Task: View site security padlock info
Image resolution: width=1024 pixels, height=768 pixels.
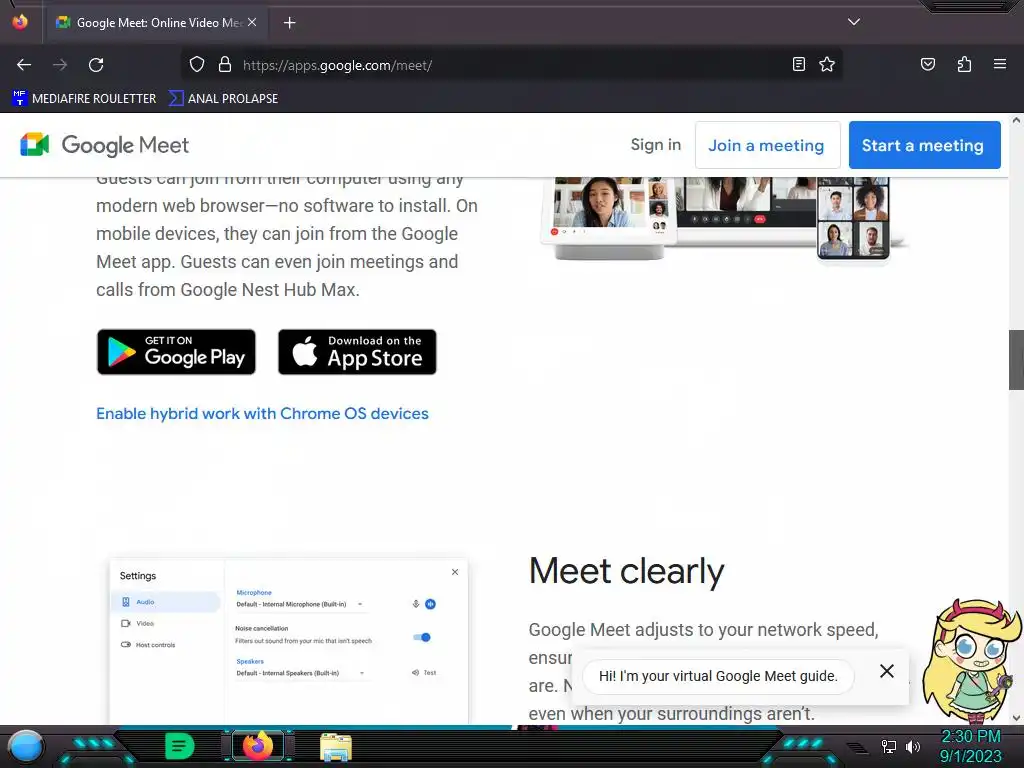Action: (225, 65)
